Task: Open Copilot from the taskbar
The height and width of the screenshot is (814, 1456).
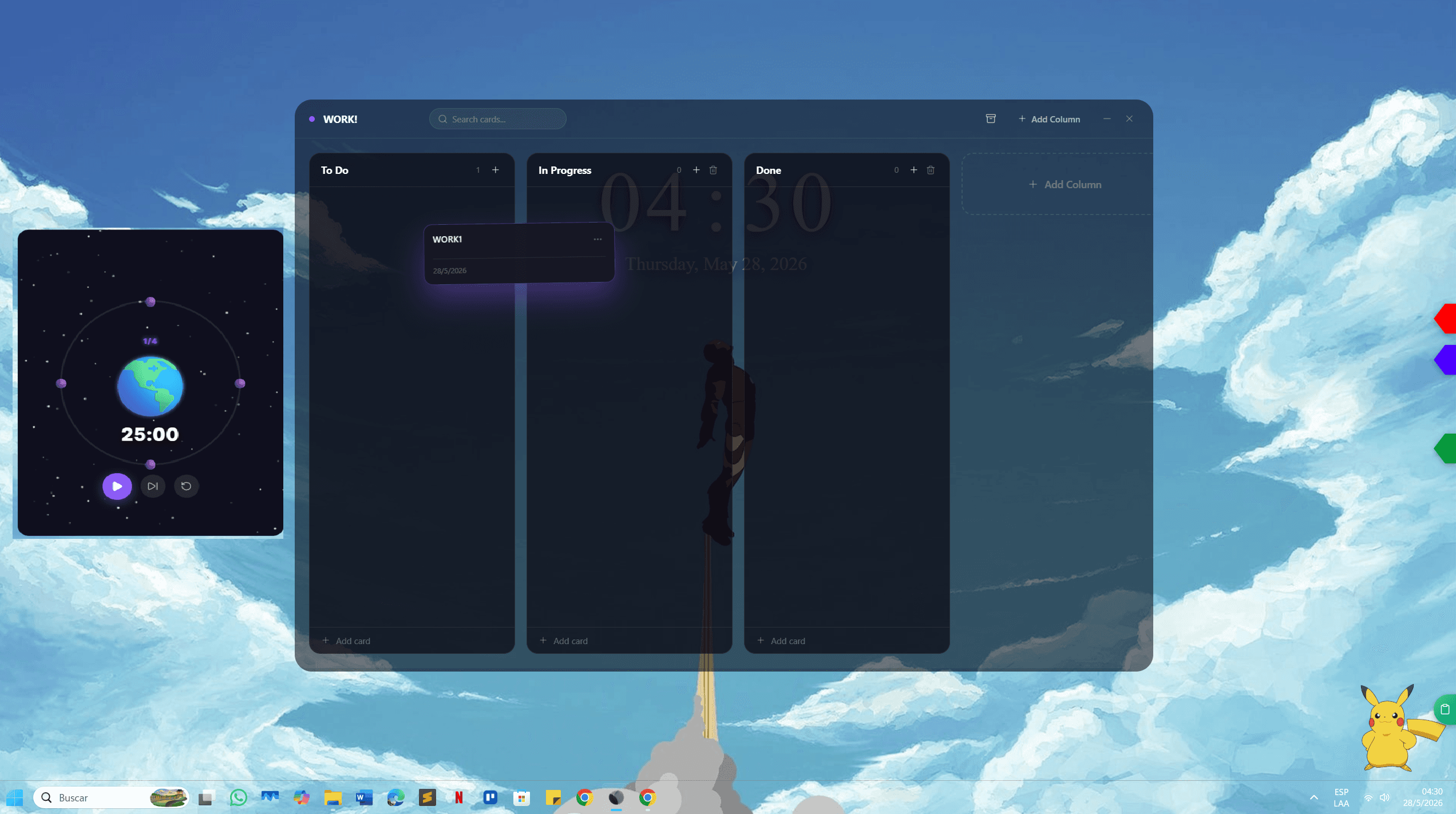Action: [x=301, y=797]
